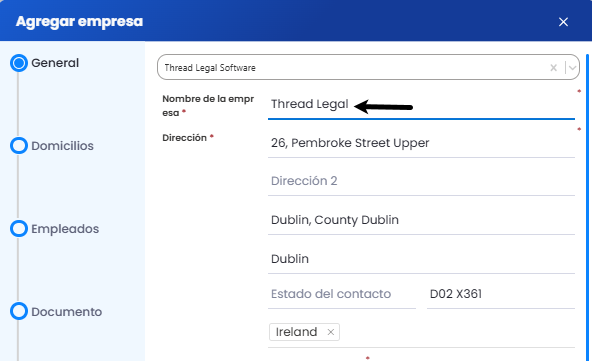Select the Documento step circle
Screen dimensions: 592x361
point(19,311)
